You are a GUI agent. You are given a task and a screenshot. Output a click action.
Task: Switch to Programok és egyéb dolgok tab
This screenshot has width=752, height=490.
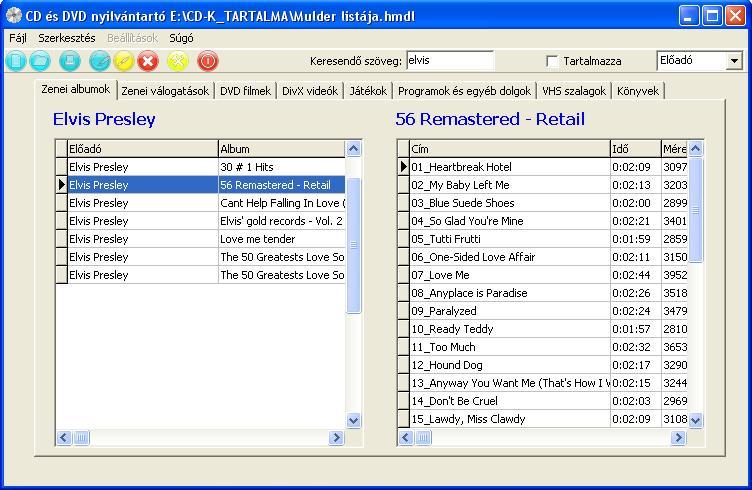pos(464,91)
